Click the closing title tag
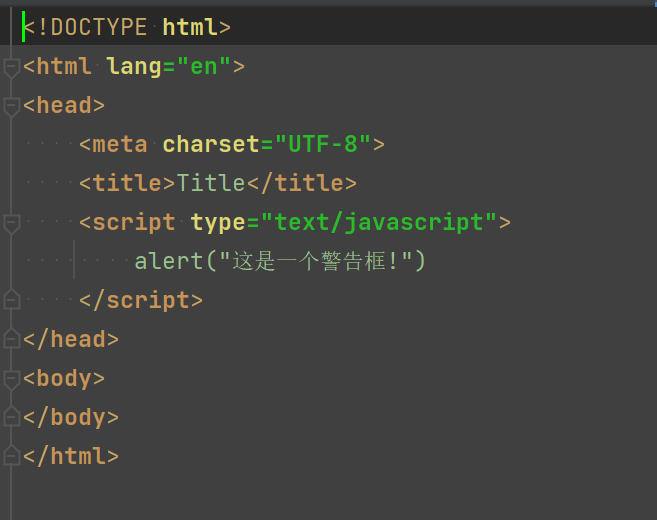 (302, 183)
